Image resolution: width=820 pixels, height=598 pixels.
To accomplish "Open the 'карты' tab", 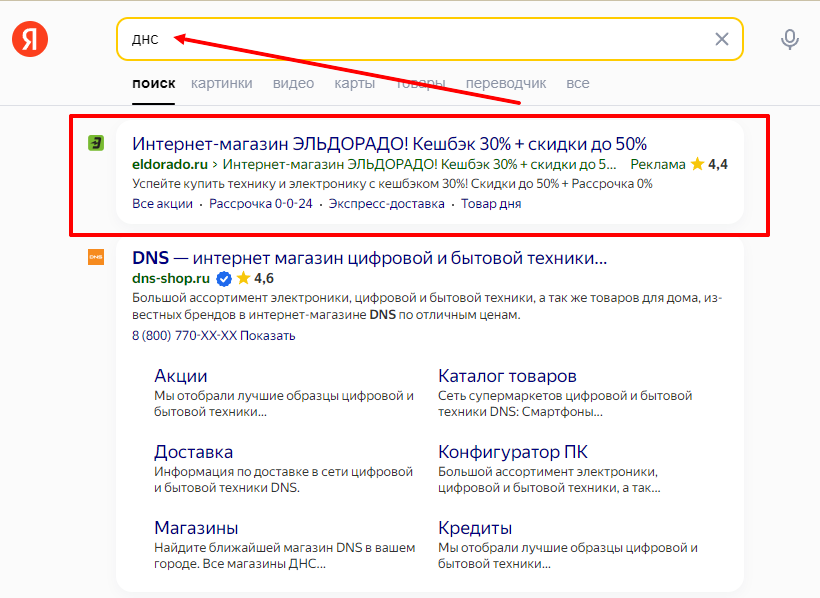I will click(355, 83).
